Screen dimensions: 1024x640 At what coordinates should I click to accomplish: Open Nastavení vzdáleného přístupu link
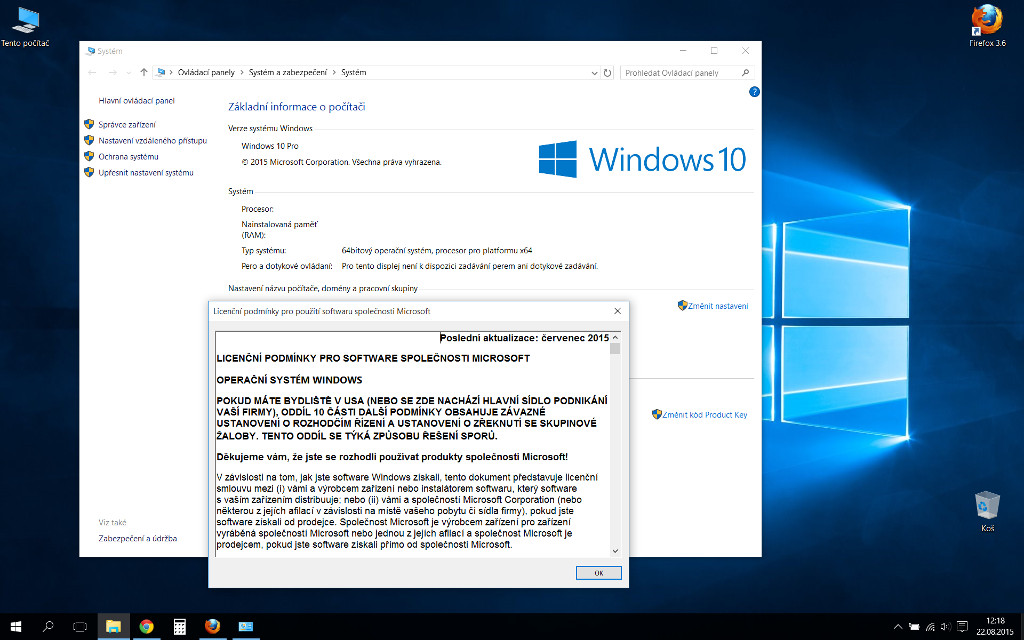[x=152, y=140]
